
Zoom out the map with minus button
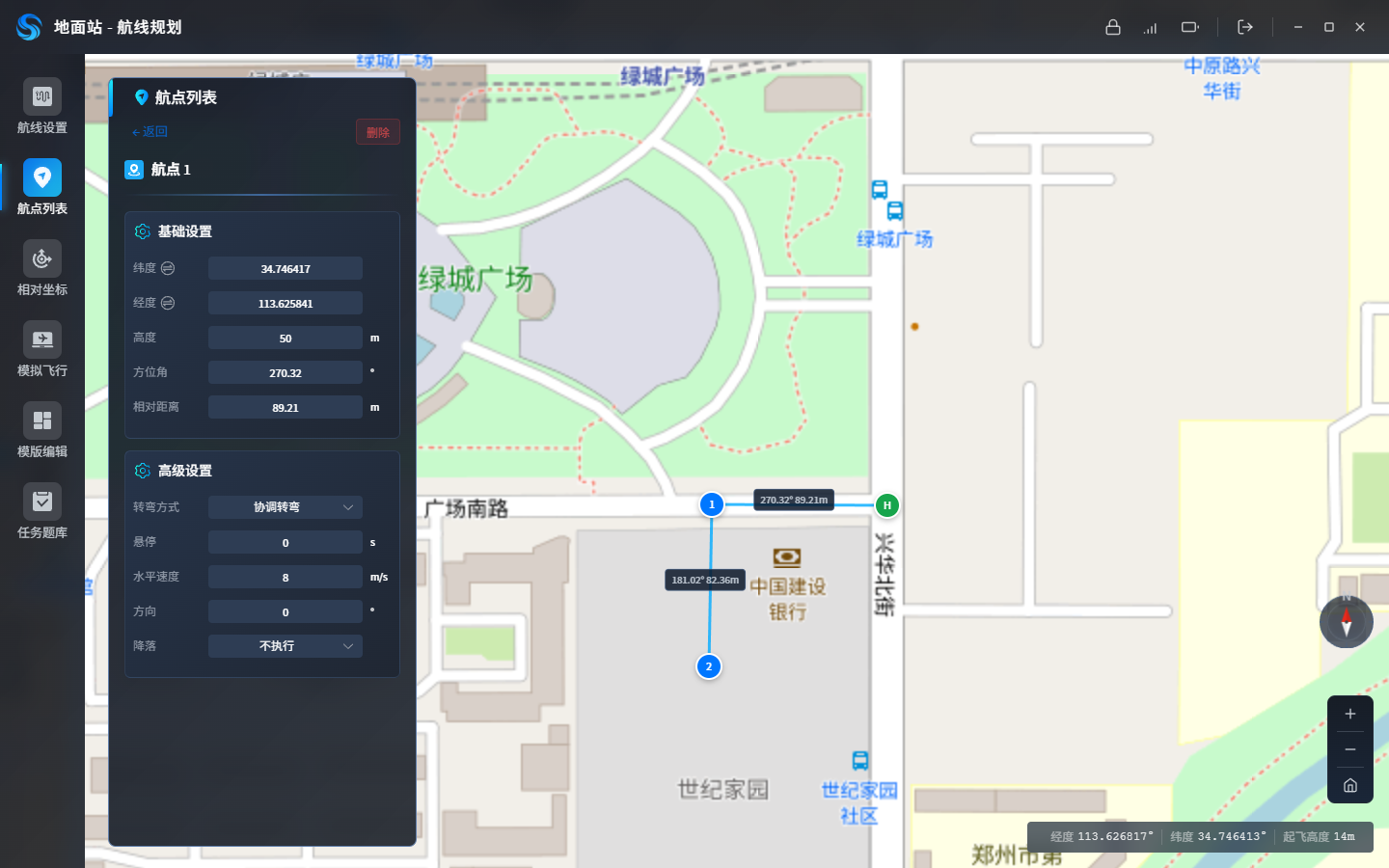[1350, 749]
